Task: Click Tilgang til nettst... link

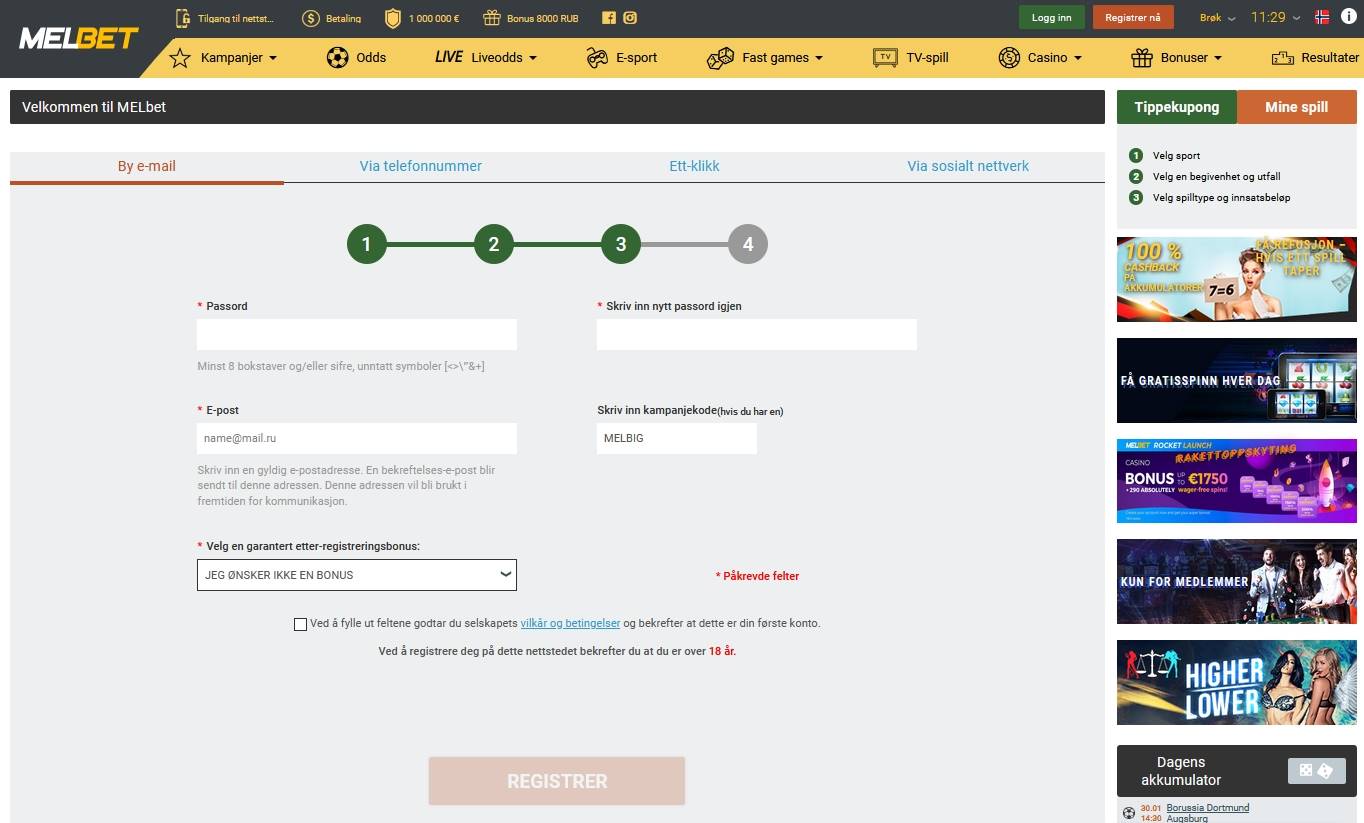Action: coord(236,19)
